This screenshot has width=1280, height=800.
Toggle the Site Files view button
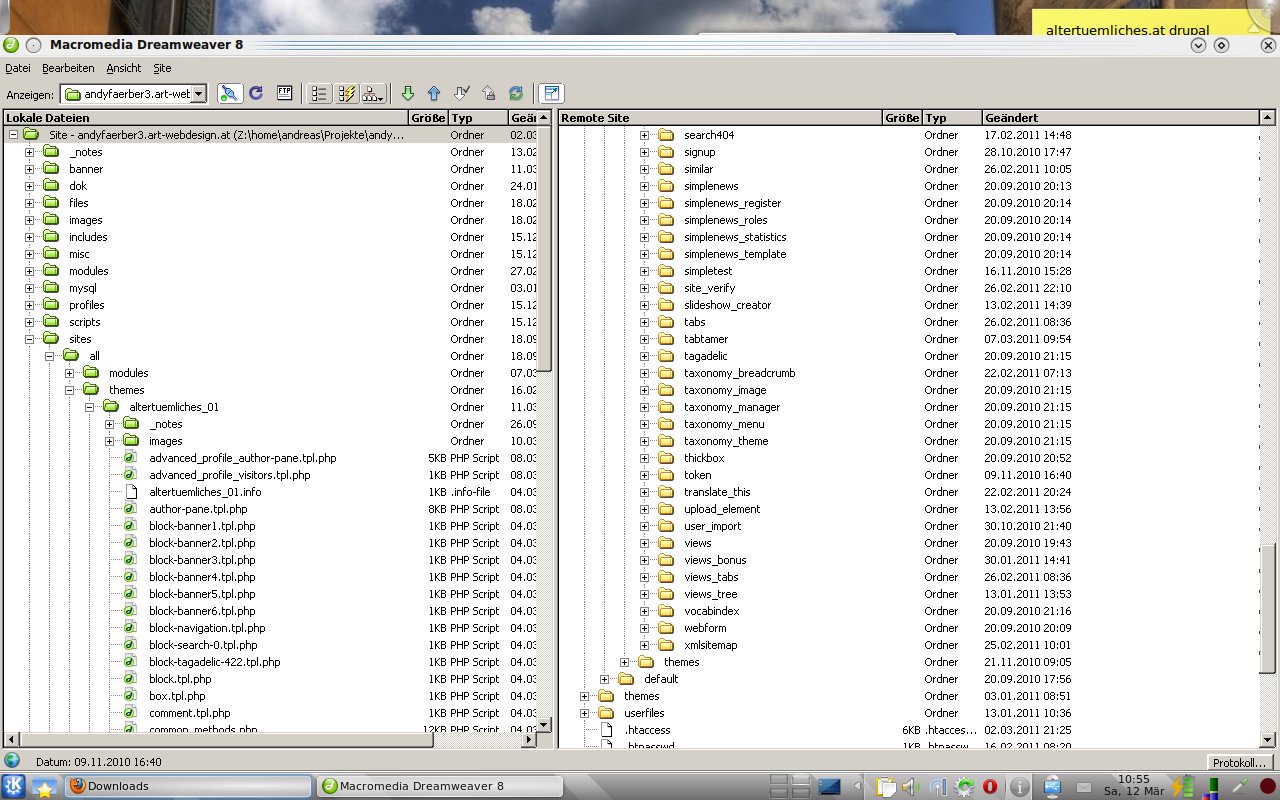pos(319,93)
